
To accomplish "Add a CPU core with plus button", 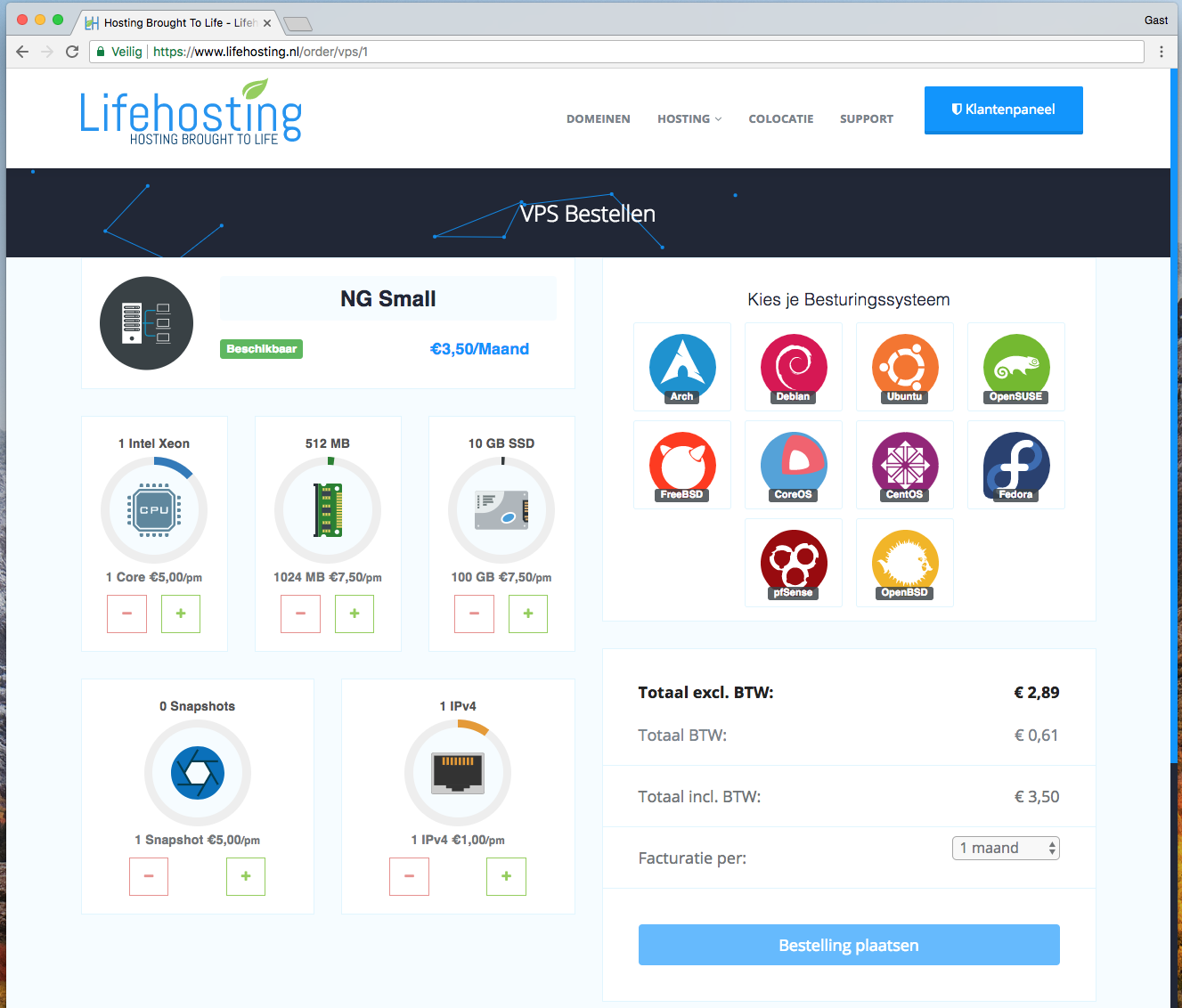I will pyautogui.click(x=181, y=614).
